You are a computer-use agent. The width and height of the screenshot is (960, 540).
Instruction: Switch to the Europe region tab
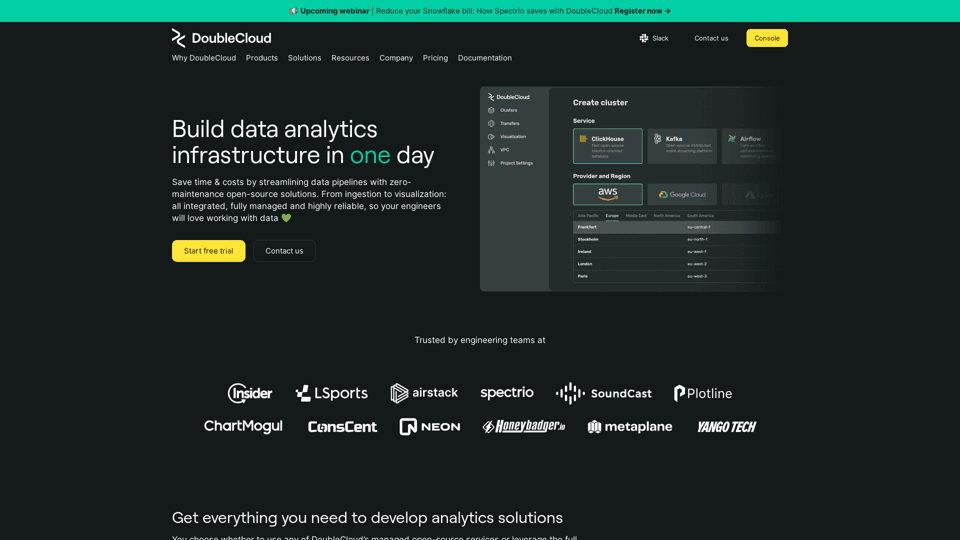[x=612, y=216]
